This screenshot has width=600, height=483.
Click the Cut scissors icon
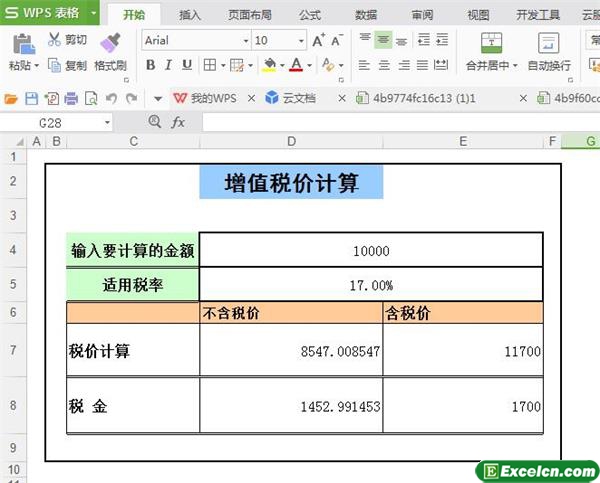click(x=54, y=40)
